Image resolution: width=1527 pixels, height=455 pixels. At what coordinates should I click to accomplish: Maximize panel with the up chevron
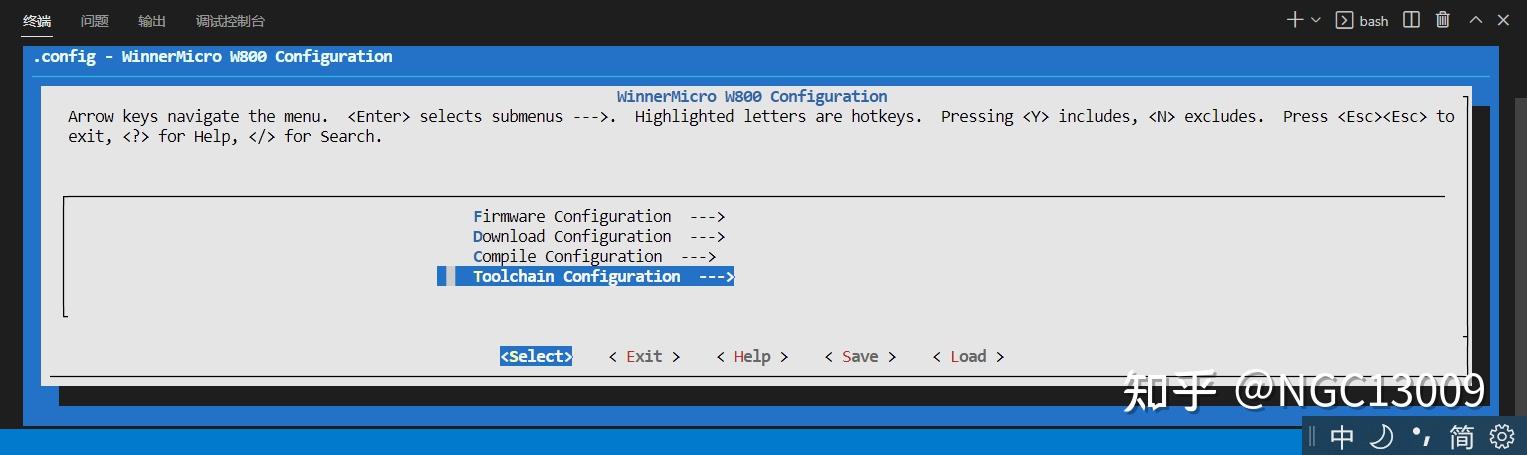1475,20
